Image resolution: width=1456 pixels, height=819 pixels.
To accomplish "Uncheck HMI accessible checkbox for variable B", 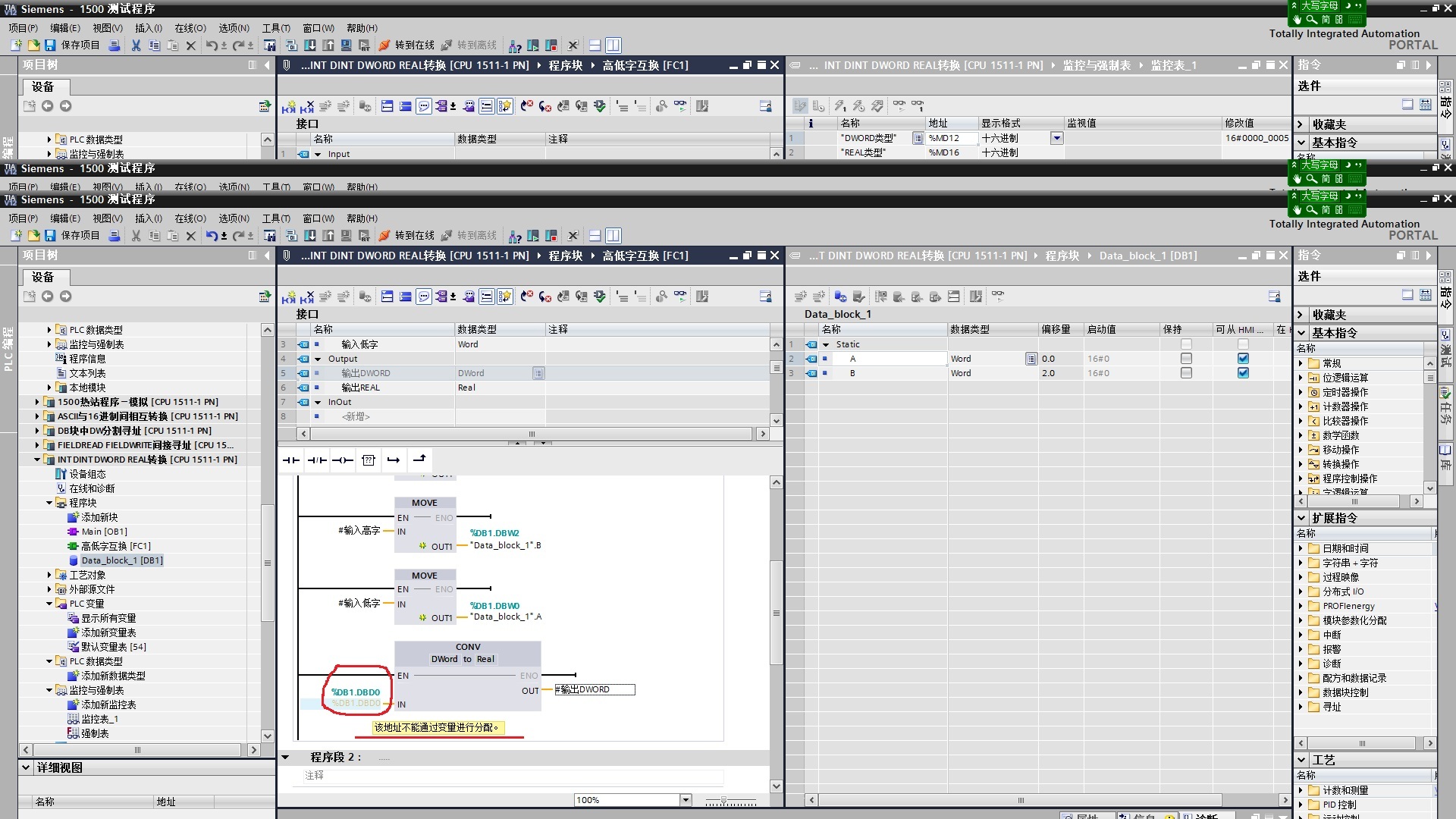I will pyautogui.click(x=1243, y=373).
